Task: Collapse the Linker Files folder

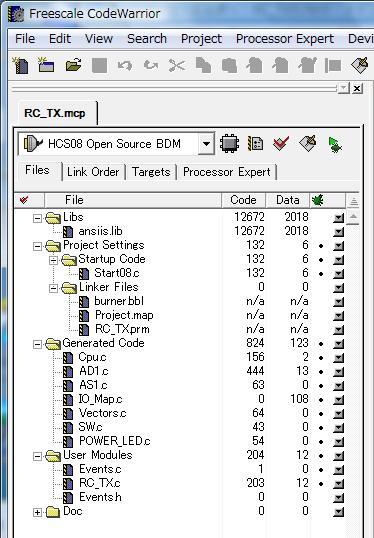Action: point(53,288)
